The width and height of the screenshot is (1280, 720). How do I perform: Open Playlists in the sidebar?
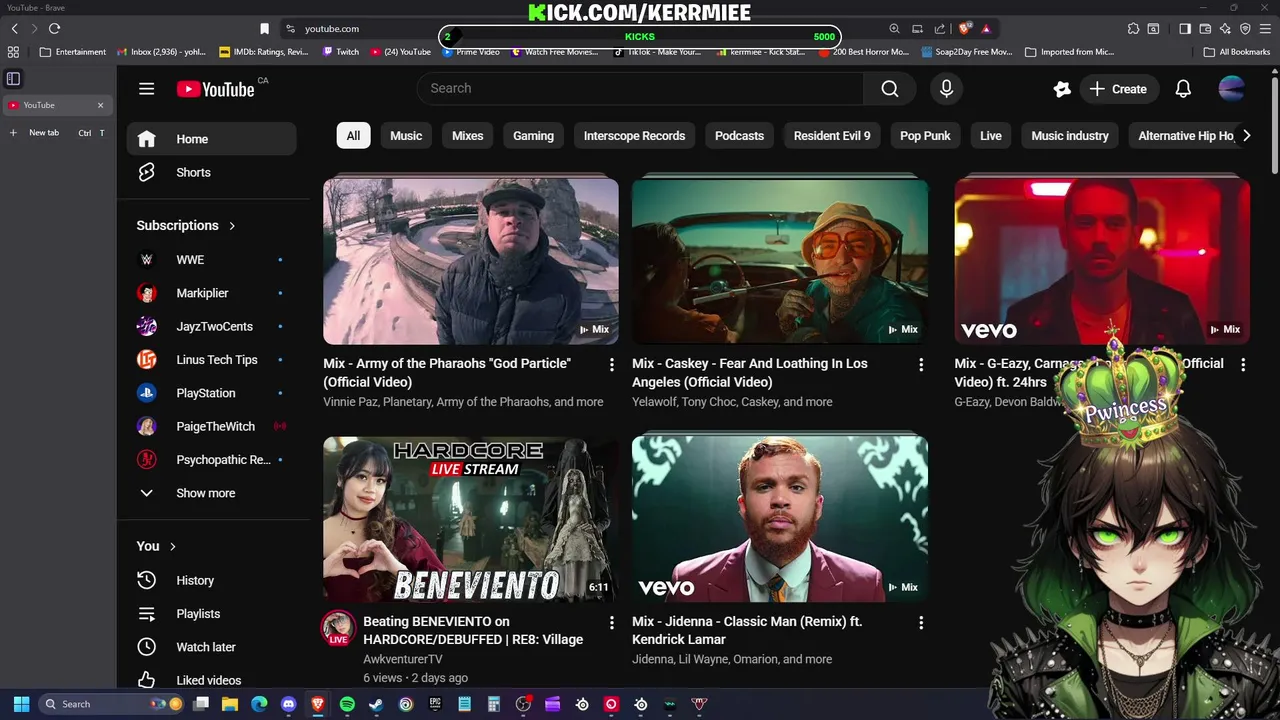[211, 614]
